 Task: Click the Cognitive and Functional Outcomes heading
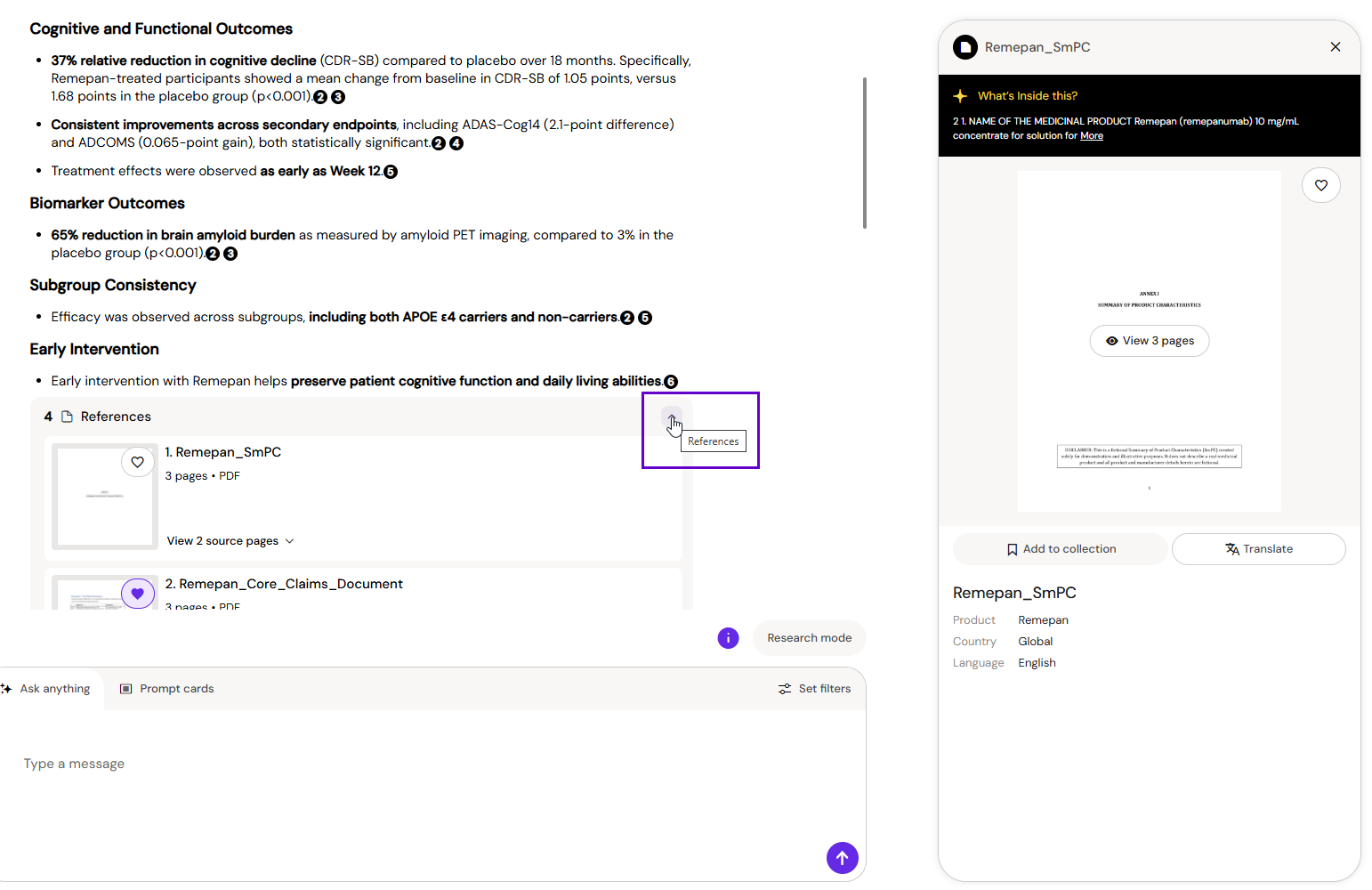161,28
